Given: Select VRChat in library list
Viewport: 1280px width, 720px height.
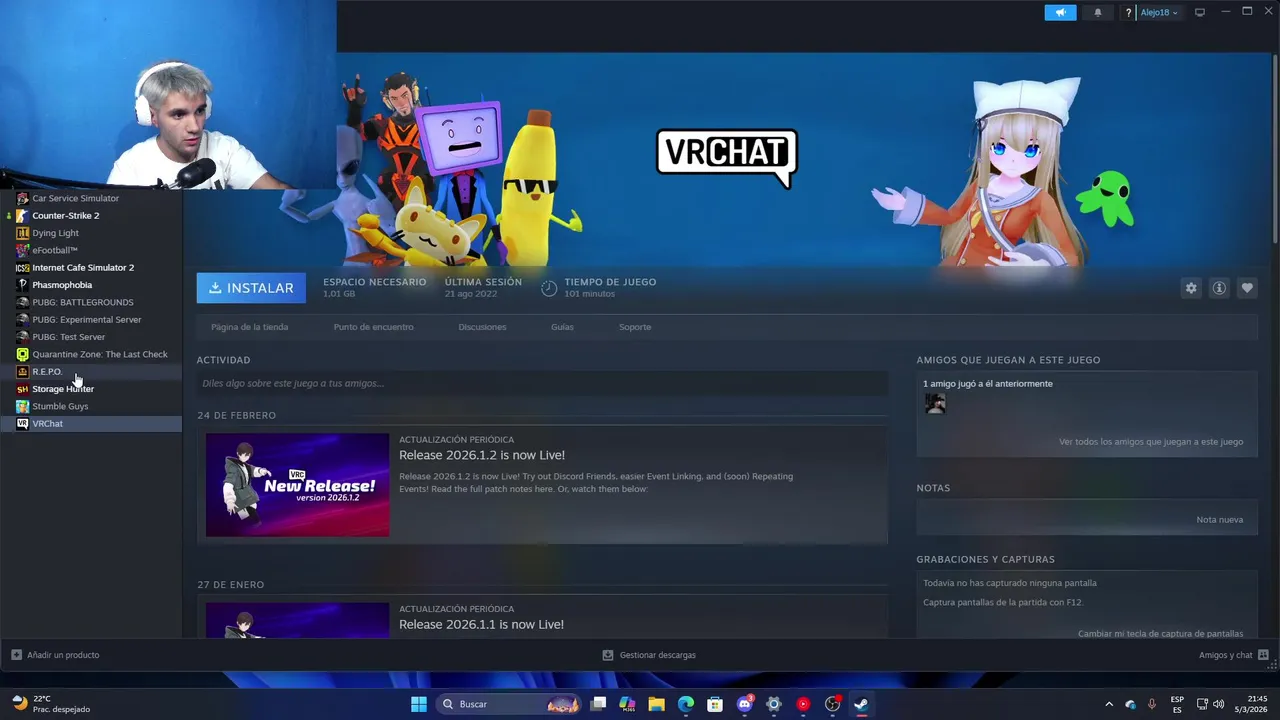Looking at the screenshot, I should pyautogui.click(x=91, y=424).
